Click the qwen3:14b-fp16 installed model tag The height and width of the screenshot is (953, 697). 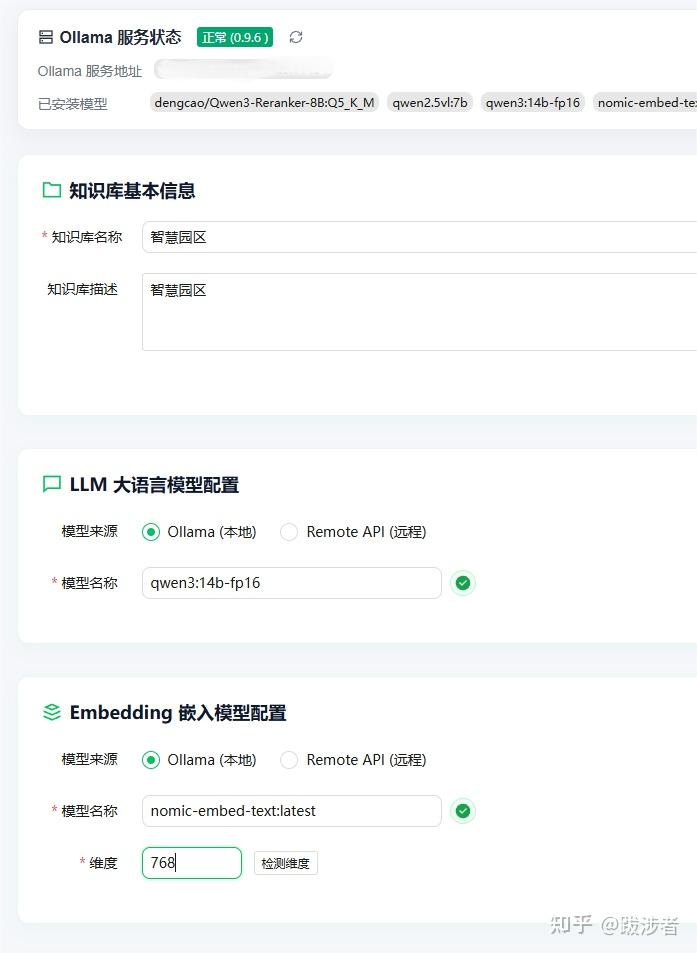point(533,102)
